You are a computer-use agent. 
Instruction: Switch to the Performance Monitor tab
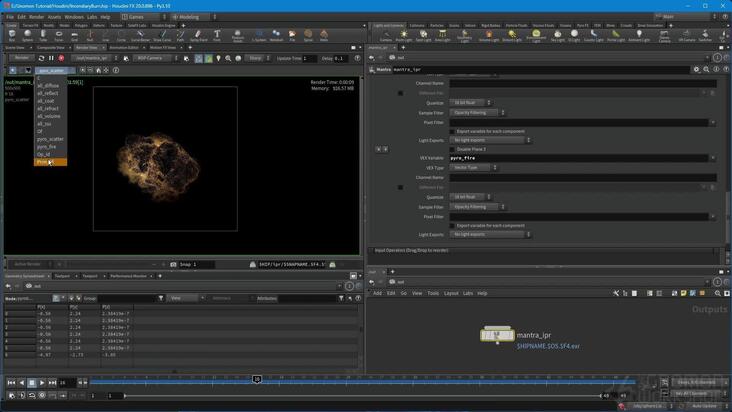point(128,276)
